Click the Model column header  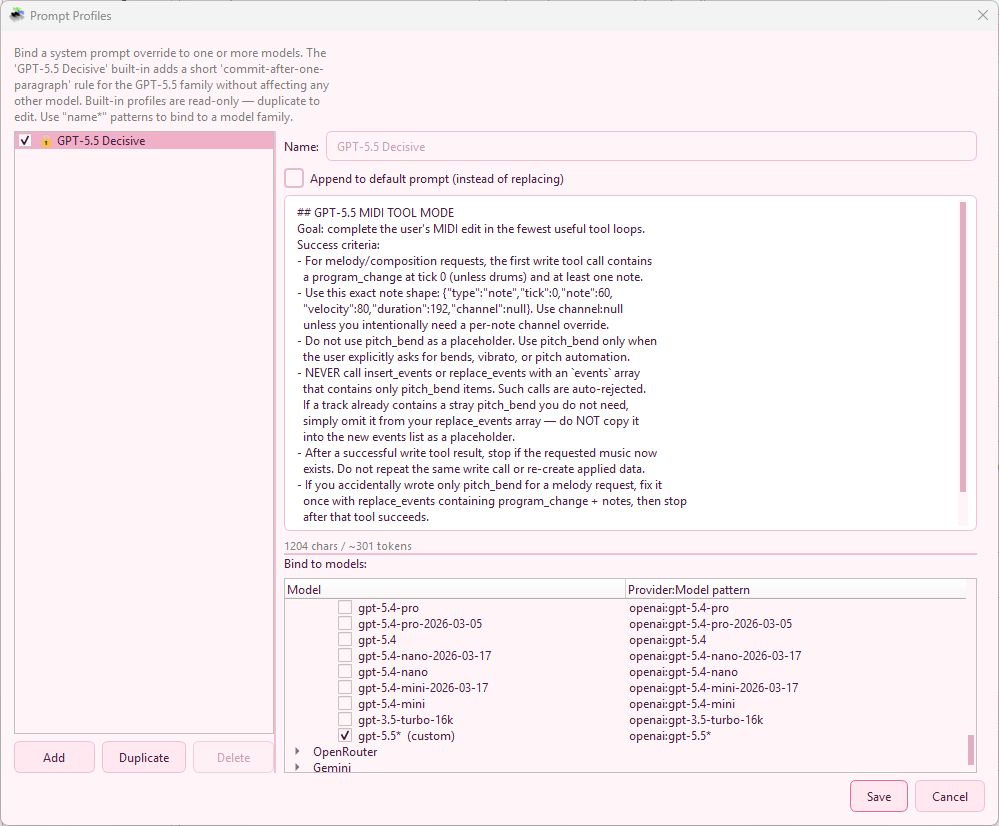455,590
